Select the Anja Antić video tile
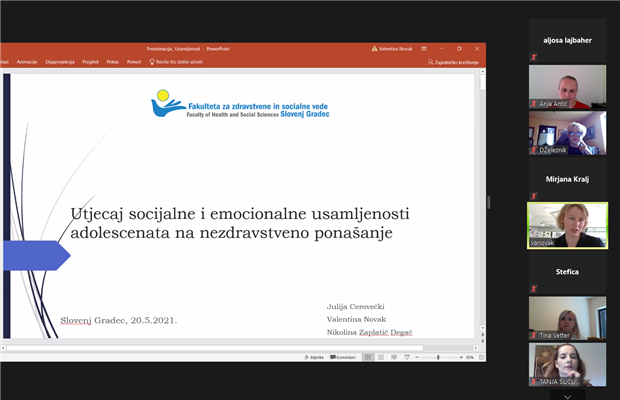The image size is (620, 400). click(x=567, y=87)
